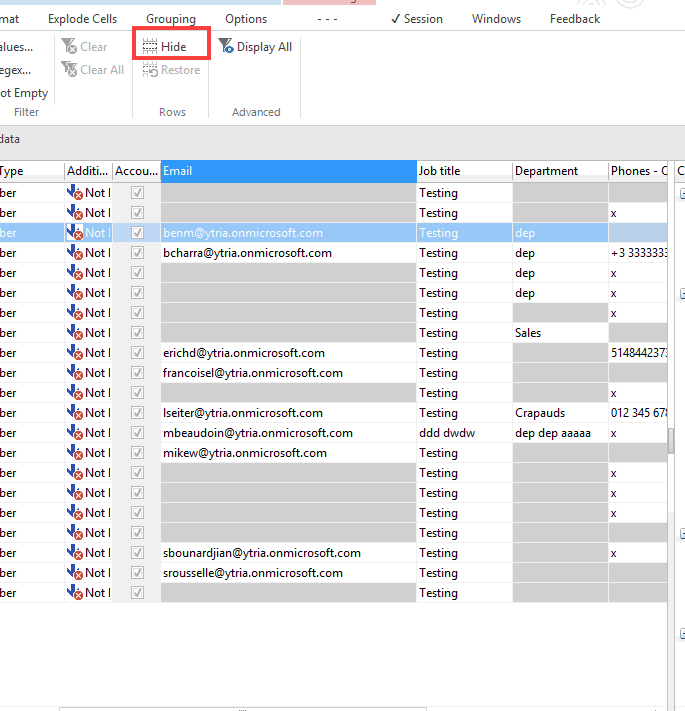Open the Grouping ribbon tab
Screen dimensions: 685x711
(x=171, y=19)
